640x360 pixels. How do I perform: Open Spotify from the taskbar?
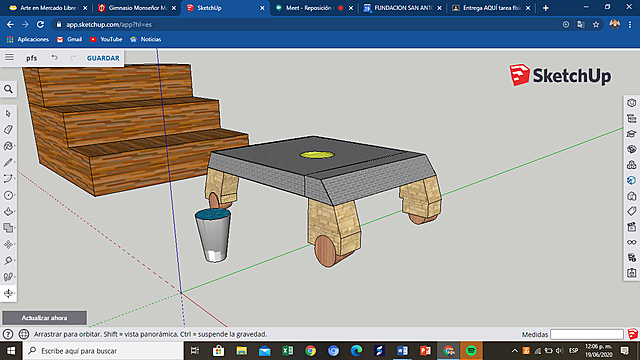[471, 351]
